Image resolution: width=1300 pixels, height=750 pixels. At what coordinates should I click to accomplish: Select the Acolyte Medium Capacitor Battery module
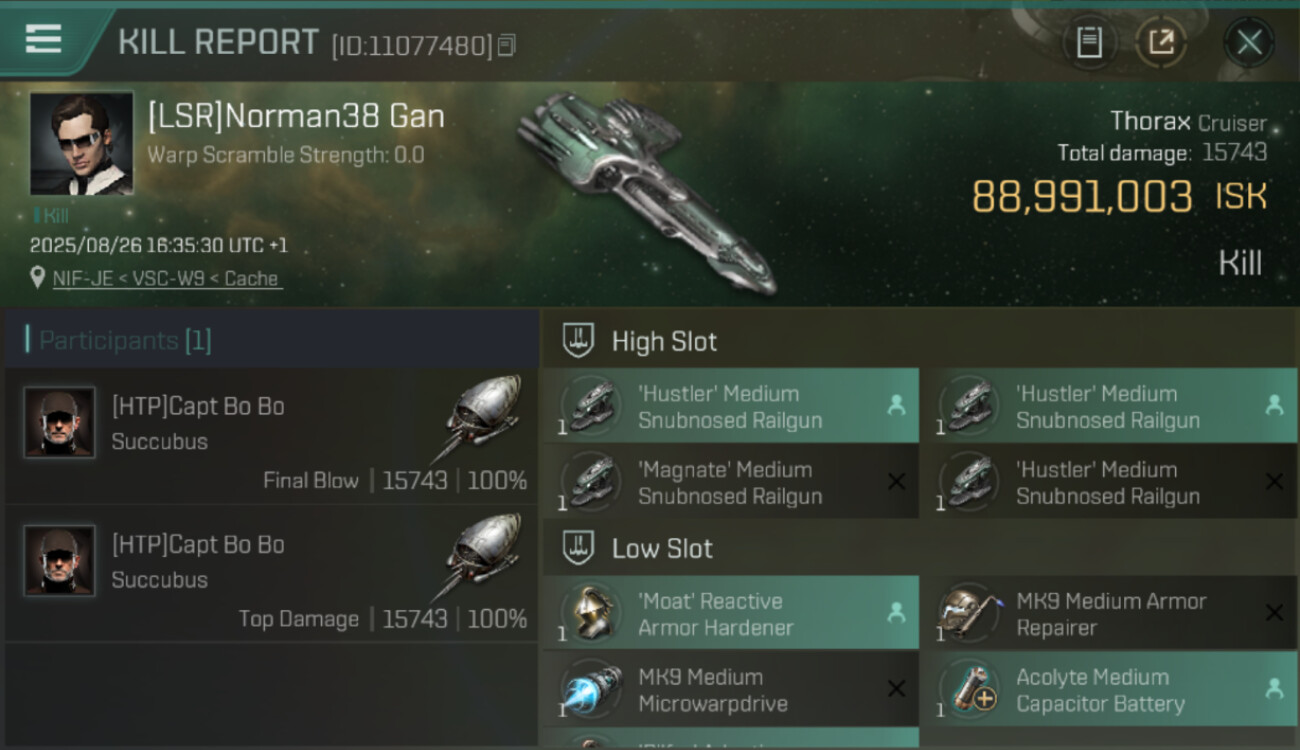point(1109,690)
